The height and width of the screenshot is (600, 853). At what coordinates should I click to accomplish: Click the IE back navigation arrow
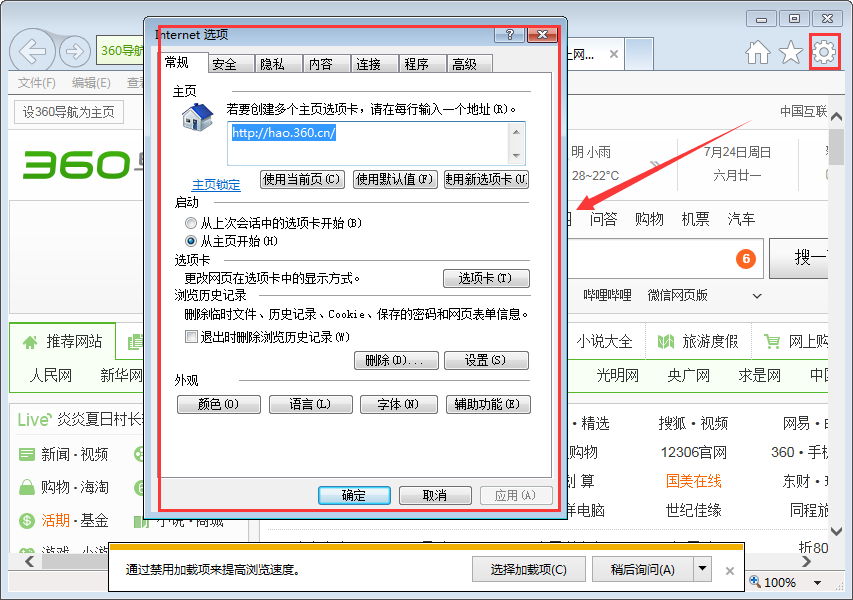pyautogui.click(x=32, y=52)
